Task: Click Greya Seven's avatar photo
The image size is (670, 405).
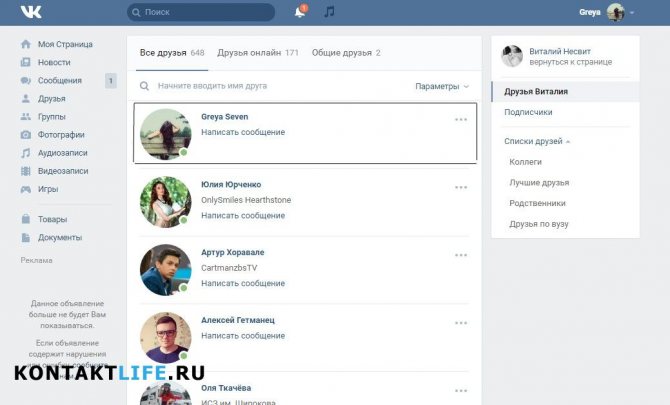Action: [166, 134]
